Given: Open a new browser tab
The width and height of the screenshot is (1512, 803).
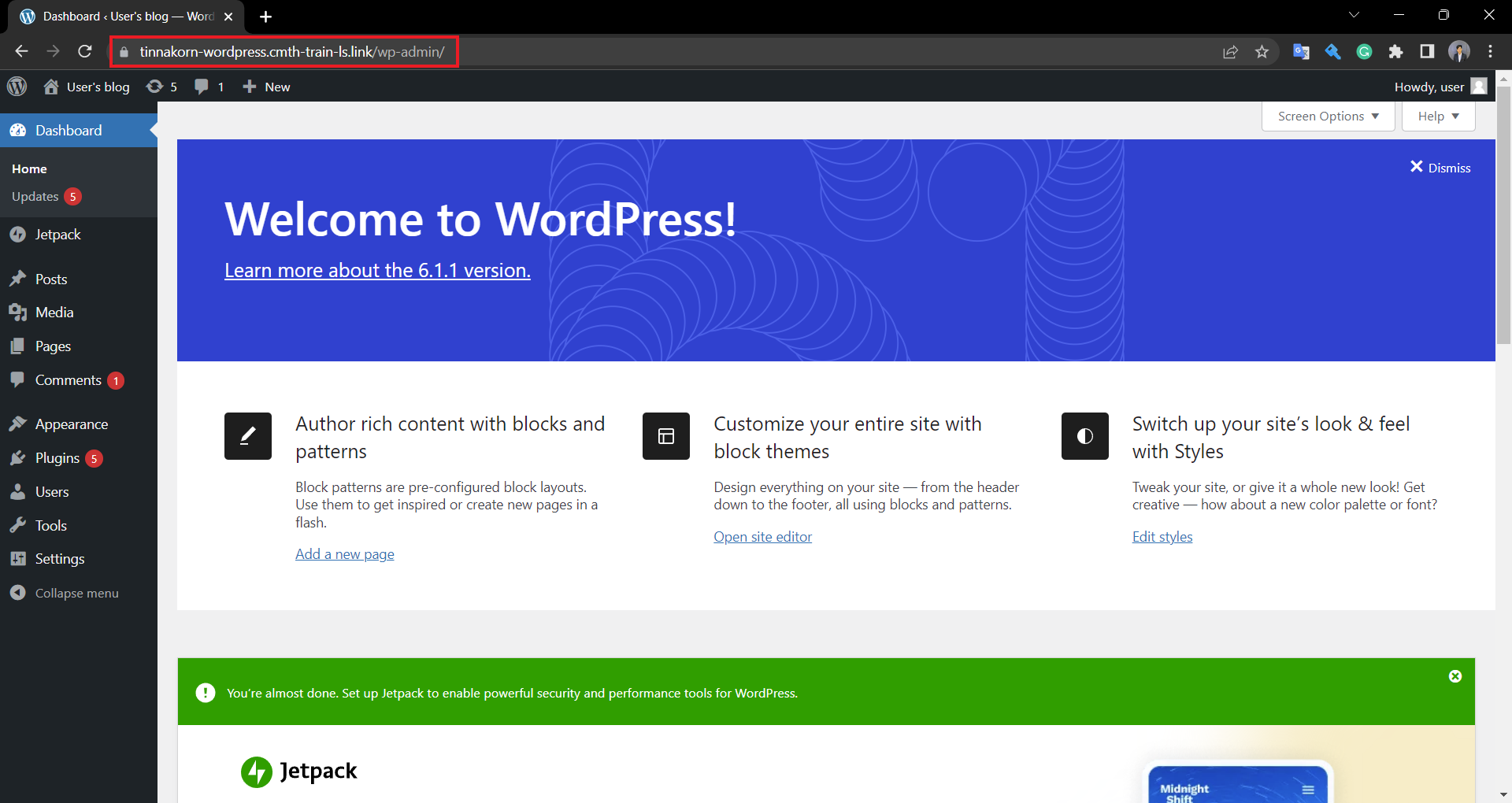Looking at the screenshot, I should point(266,17).
